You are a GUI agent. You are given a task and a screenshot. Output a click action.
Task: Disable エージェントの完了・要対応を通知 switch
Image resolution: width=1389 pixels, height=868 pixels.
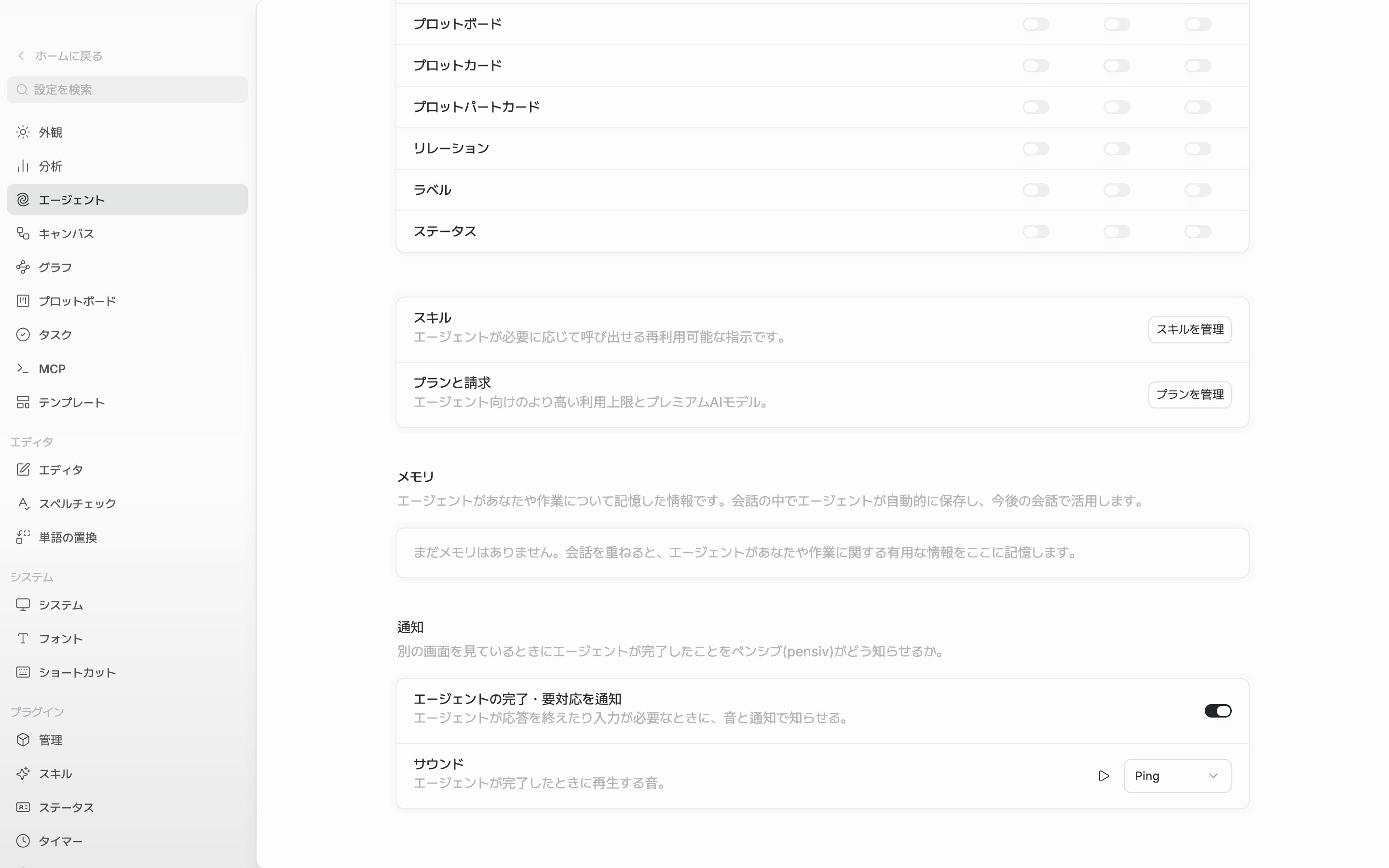point(1218,711)
